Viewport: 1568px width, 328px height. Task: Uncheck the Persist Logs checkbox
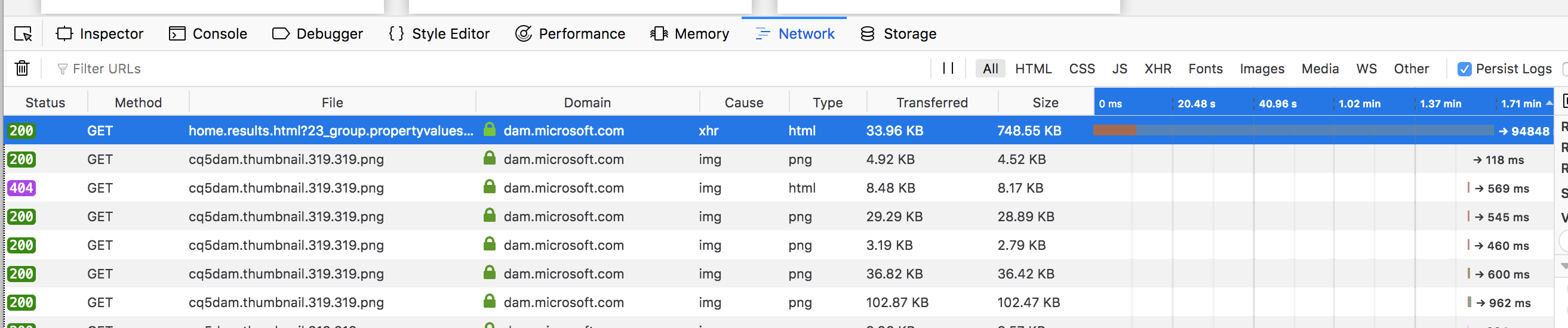click(1465, 69)
